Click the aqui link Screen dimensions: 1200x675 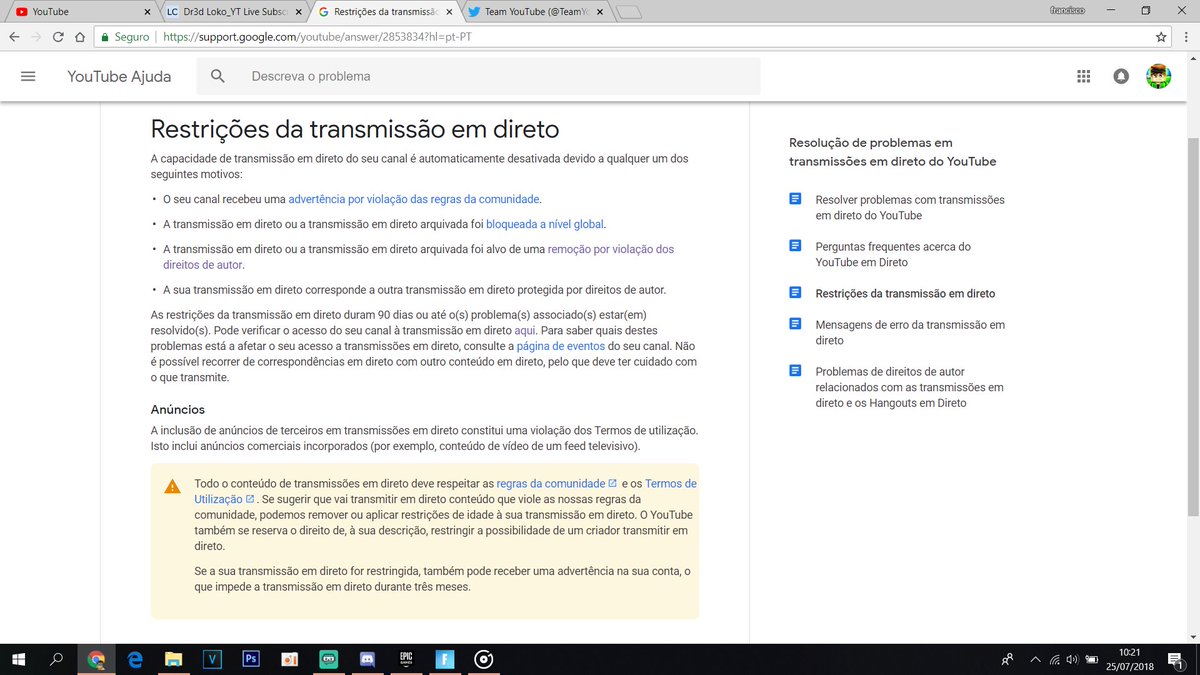[525, 330]
